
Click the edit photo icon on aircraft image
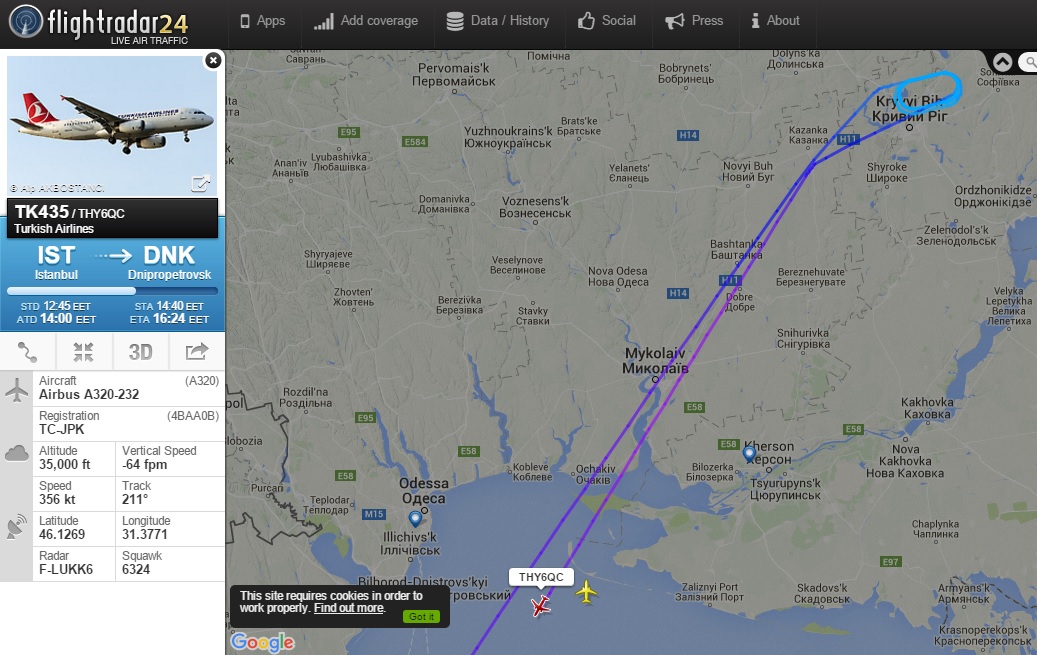(200, 184)
